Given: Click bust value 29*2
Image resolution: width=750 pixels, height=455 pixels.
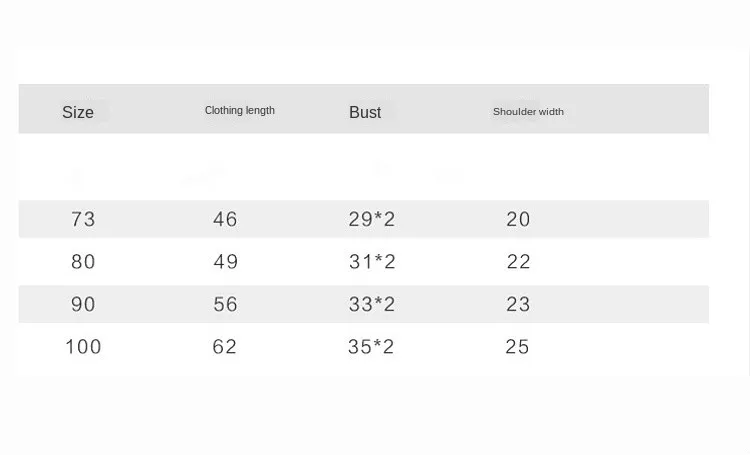Looking at the screenshot, I should (x=372, y=219).
